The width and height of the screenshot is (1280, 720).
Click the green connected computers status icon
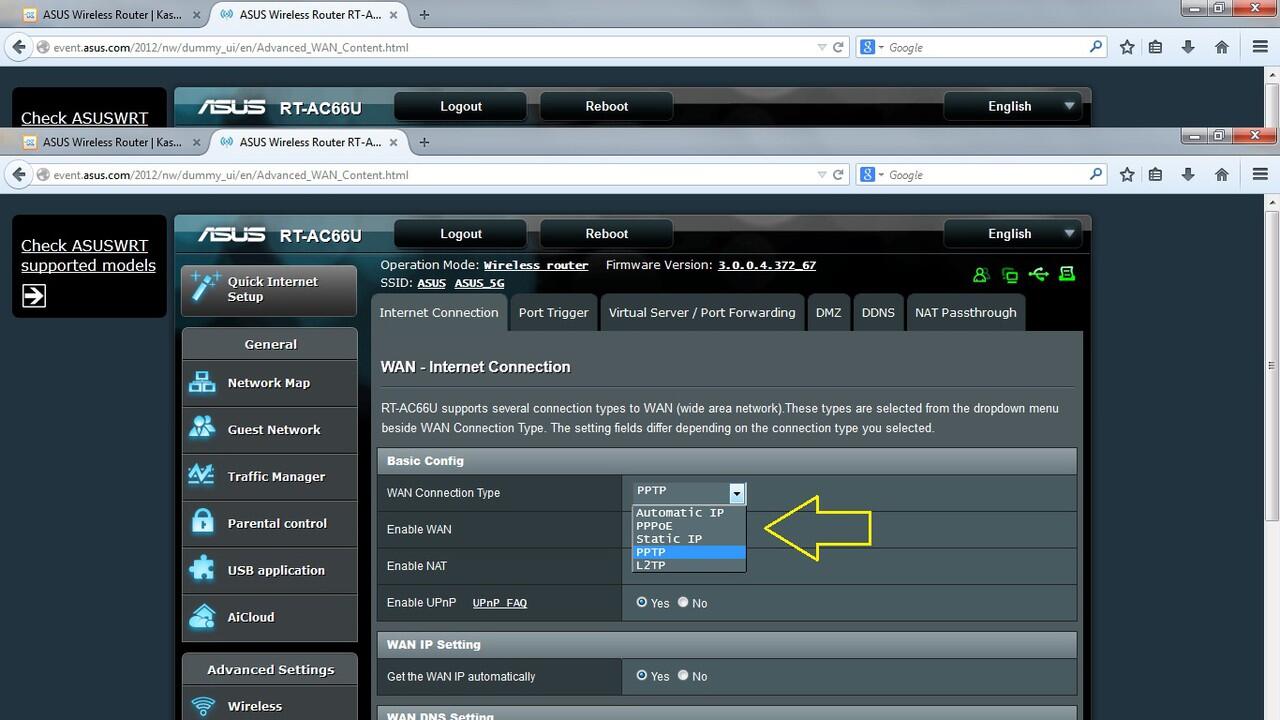coord(1009,275)
